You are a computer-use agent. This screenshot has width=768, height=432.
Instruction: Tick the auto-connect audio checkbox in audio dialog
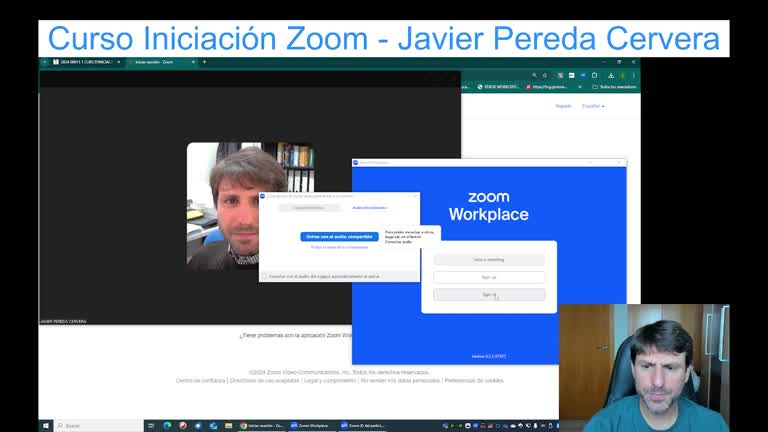tap(264, 277)
